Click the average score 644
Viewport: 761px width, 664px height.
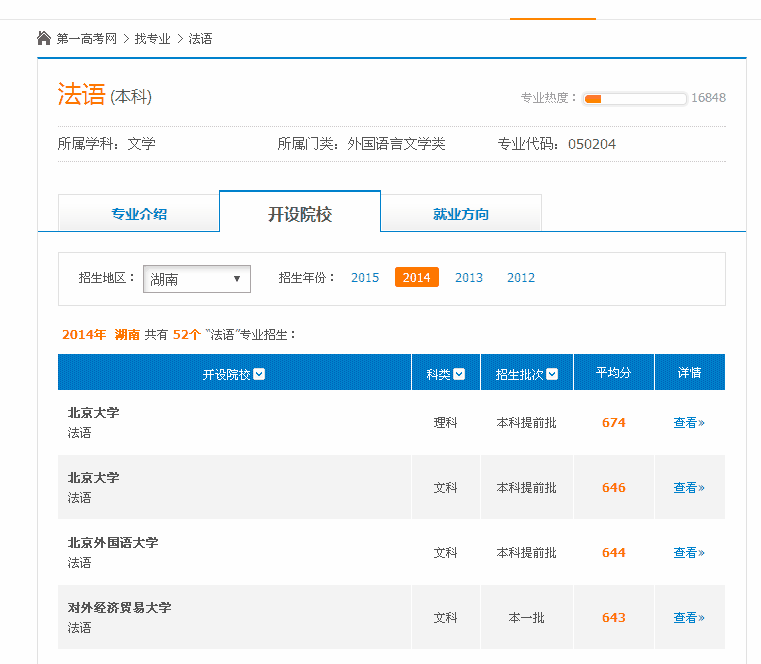[x=613, y=553]
